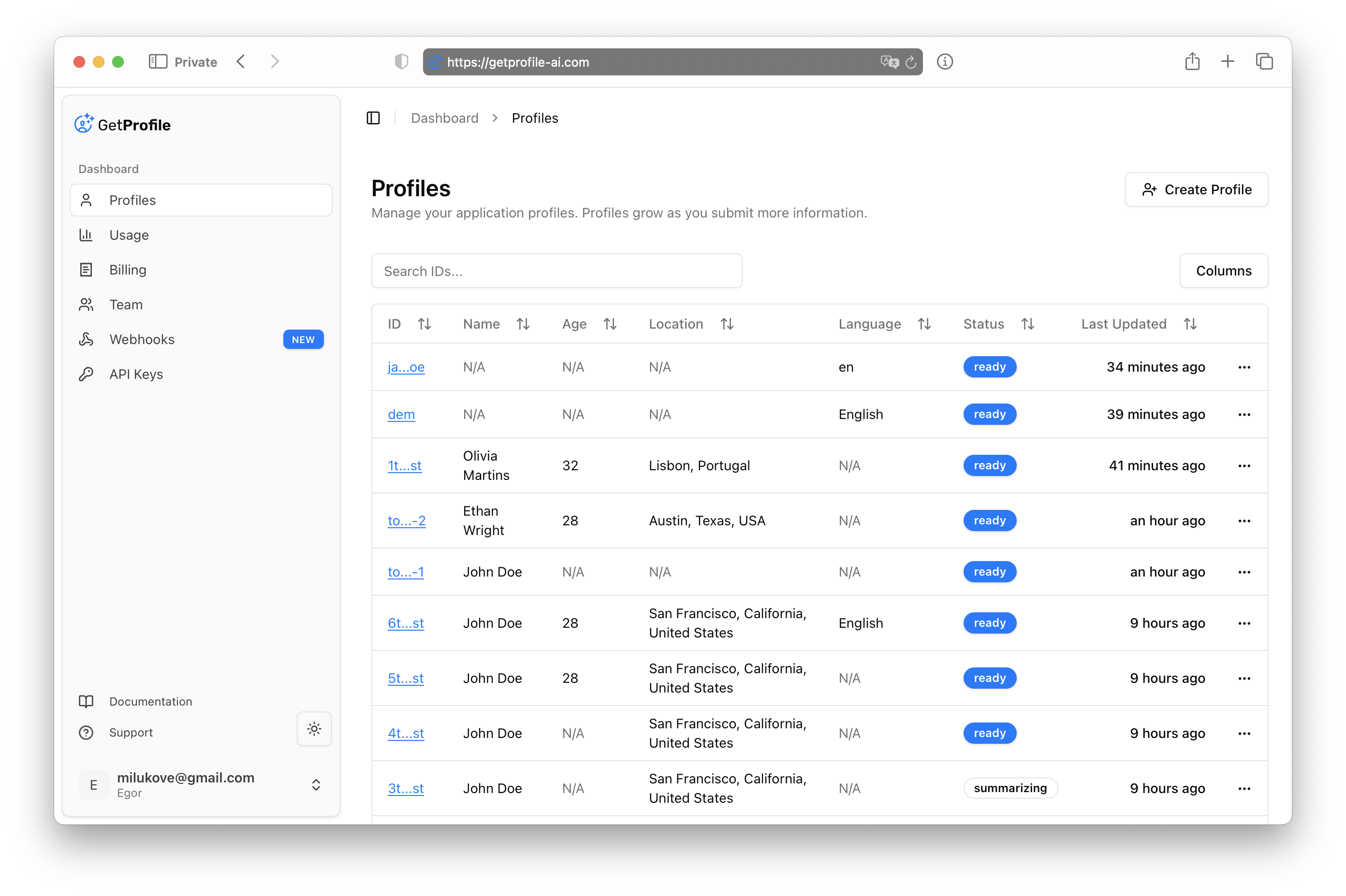This screenshot has height=896, width=1346.
Task: Click the GetProfile logo icon
Action: pos(84,123)
